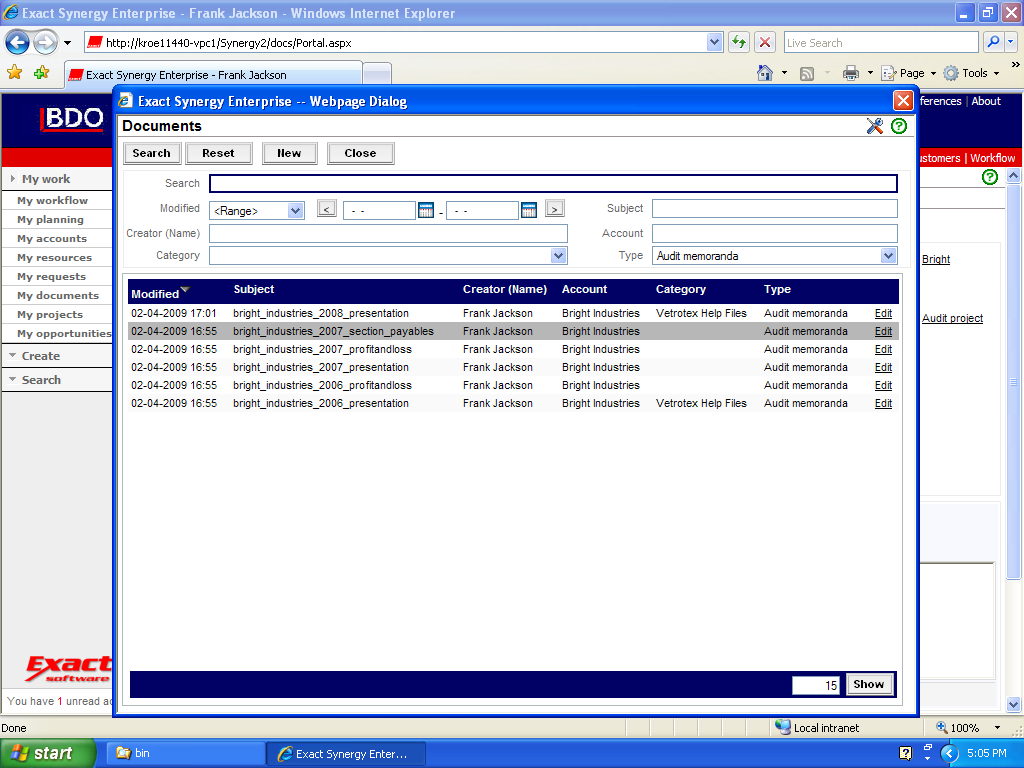Open the About link on portal
1024x768 pixels.
coord(985,101)
